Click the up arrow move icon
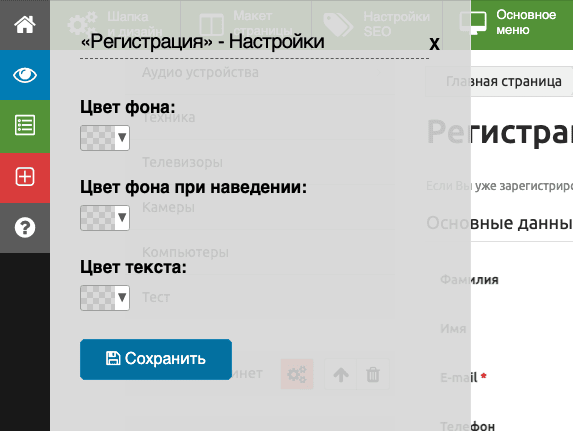Viewport: 573px width, 431px height. click(341, 374)
